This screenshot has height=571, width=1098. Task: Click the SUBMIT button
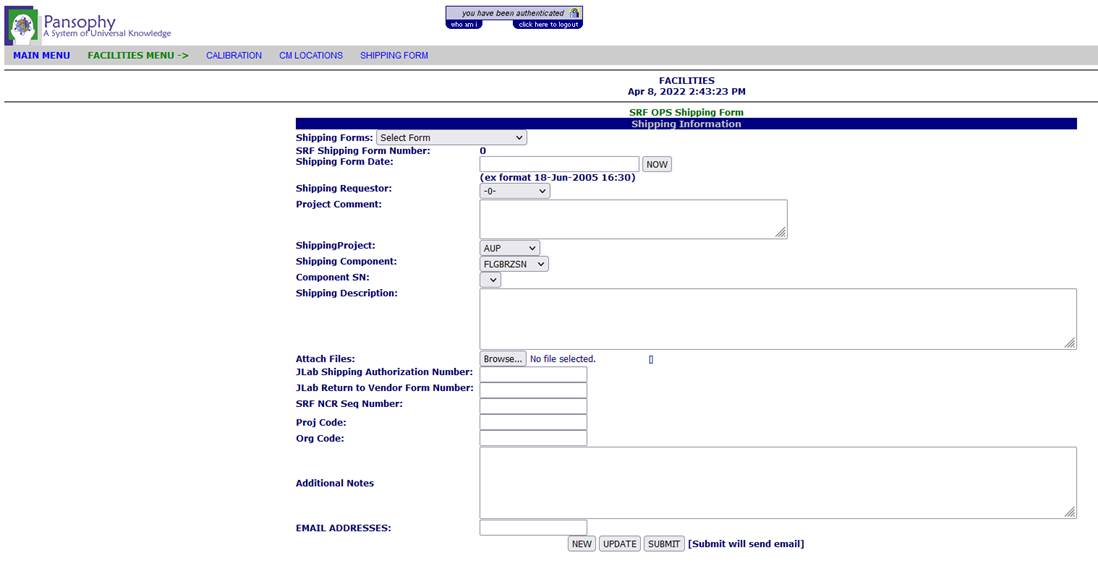click(663, 544)
